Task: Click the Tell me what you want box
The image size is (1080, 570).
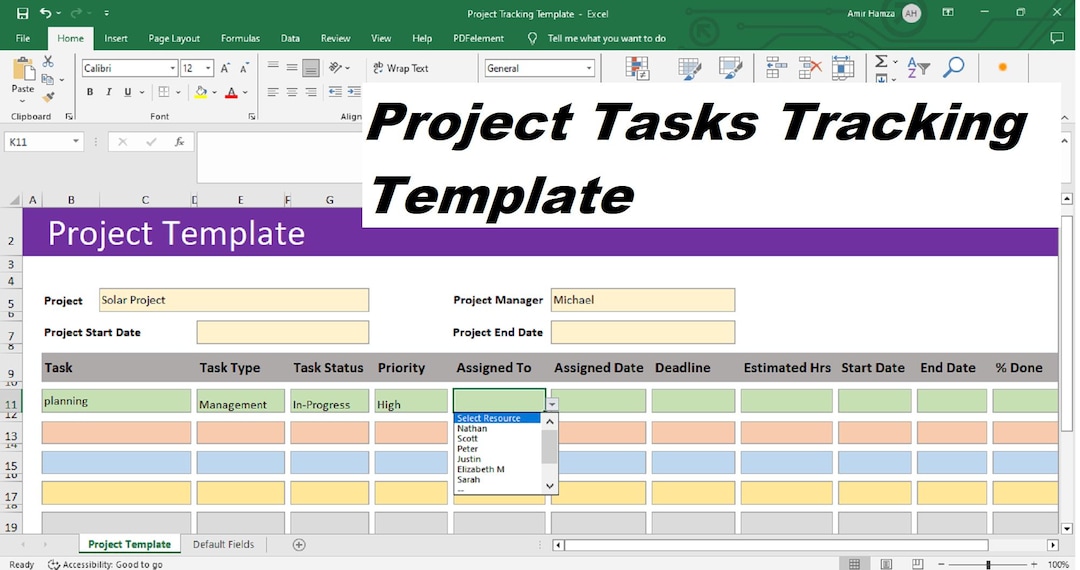Action: 606,39
